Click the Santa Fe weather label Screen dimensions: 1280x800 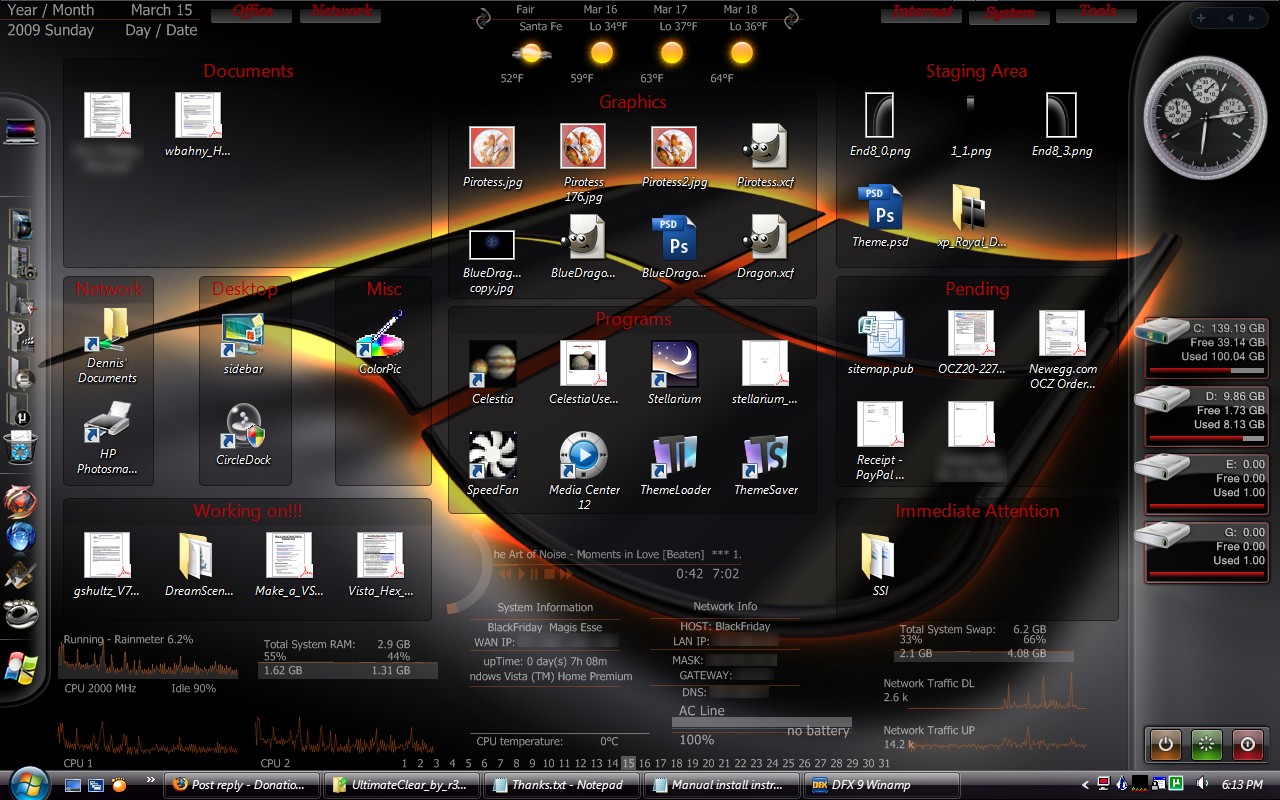(541, 26)
